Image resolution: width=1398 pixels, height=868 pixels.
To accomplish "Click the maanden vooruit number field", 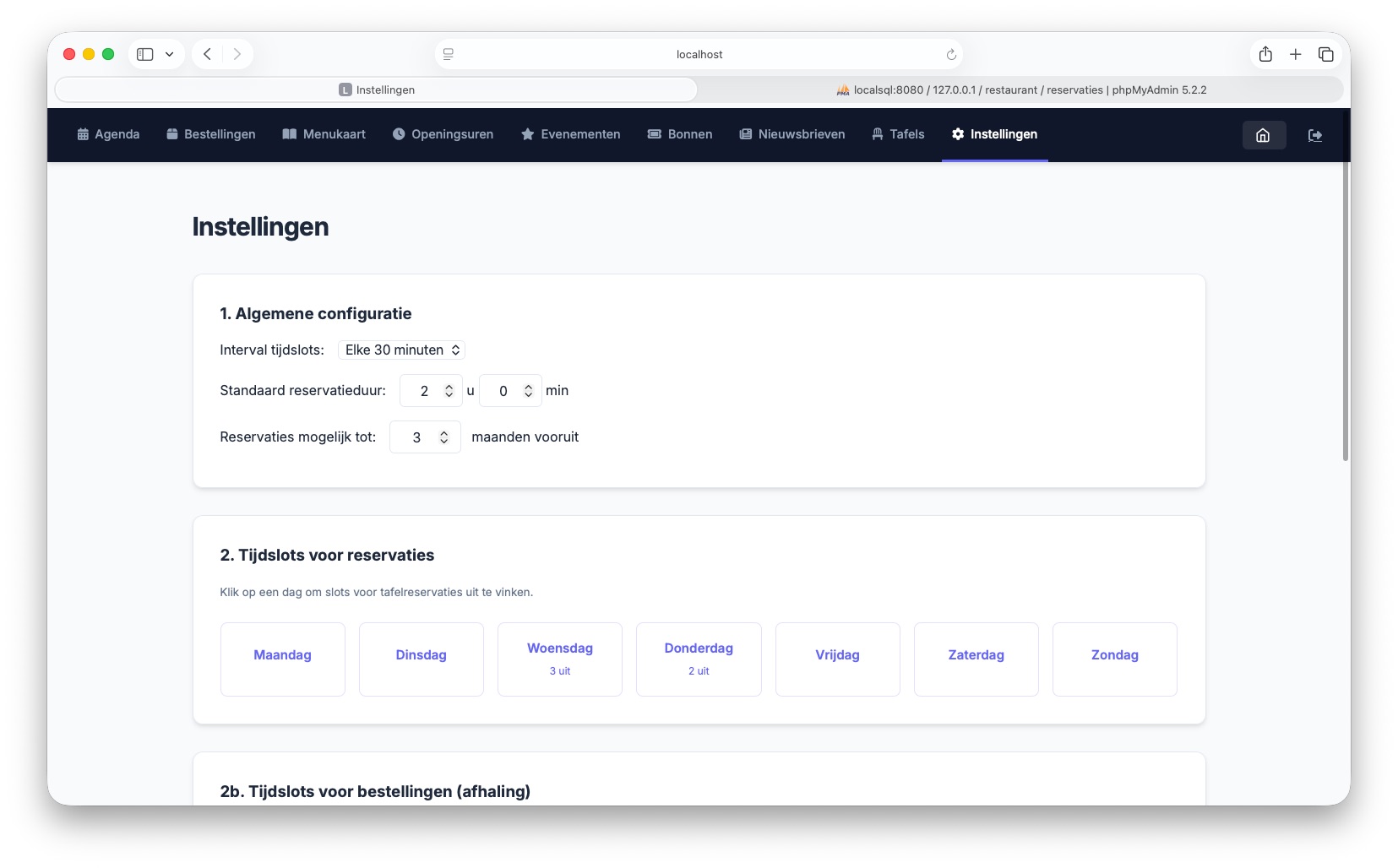I will point(425,437).
